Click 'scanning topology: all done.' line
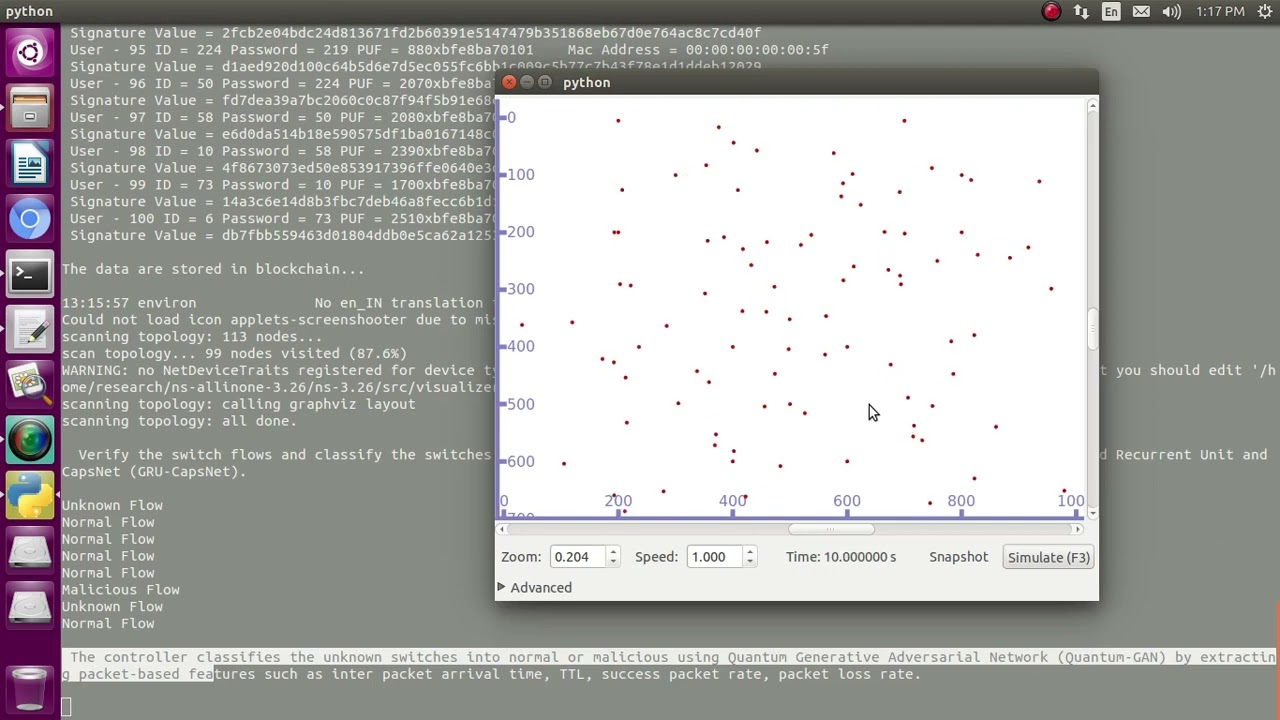1280x720 pixels. (x=179, y=421)
